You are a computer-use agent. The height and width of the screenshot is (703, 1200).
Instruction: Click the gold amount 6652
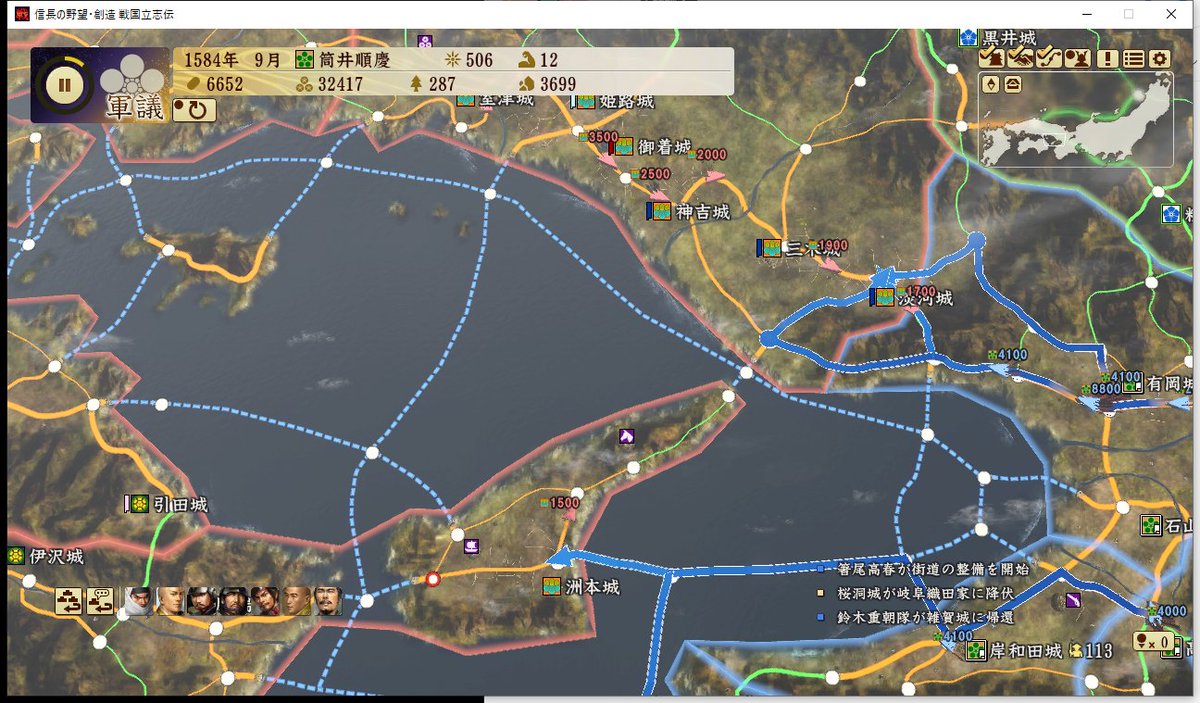click(226, 84)
